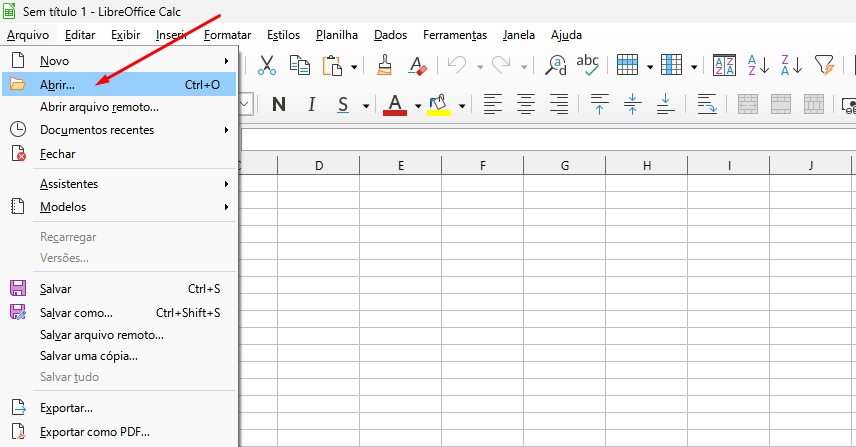Click the Sort Ascending A-Z icon
This screenshot has width=856, height=447.
coord(758,66)
